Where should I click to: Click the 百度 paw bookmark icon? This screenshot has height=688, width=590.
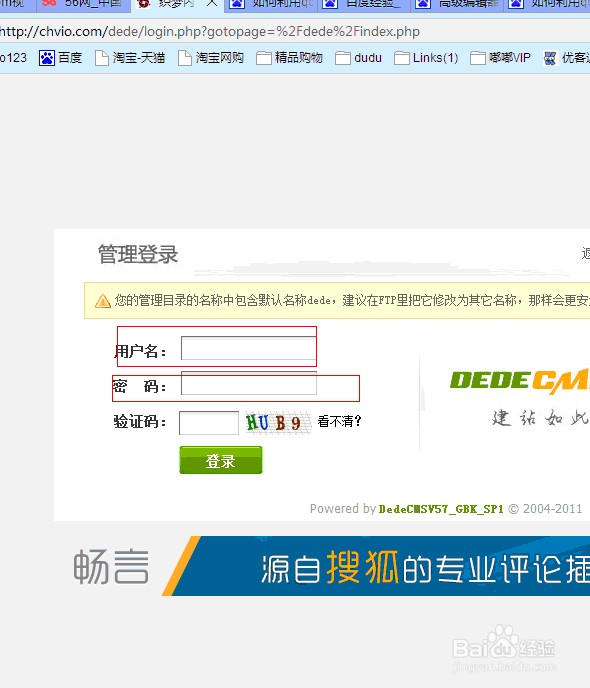pos(46,58)
